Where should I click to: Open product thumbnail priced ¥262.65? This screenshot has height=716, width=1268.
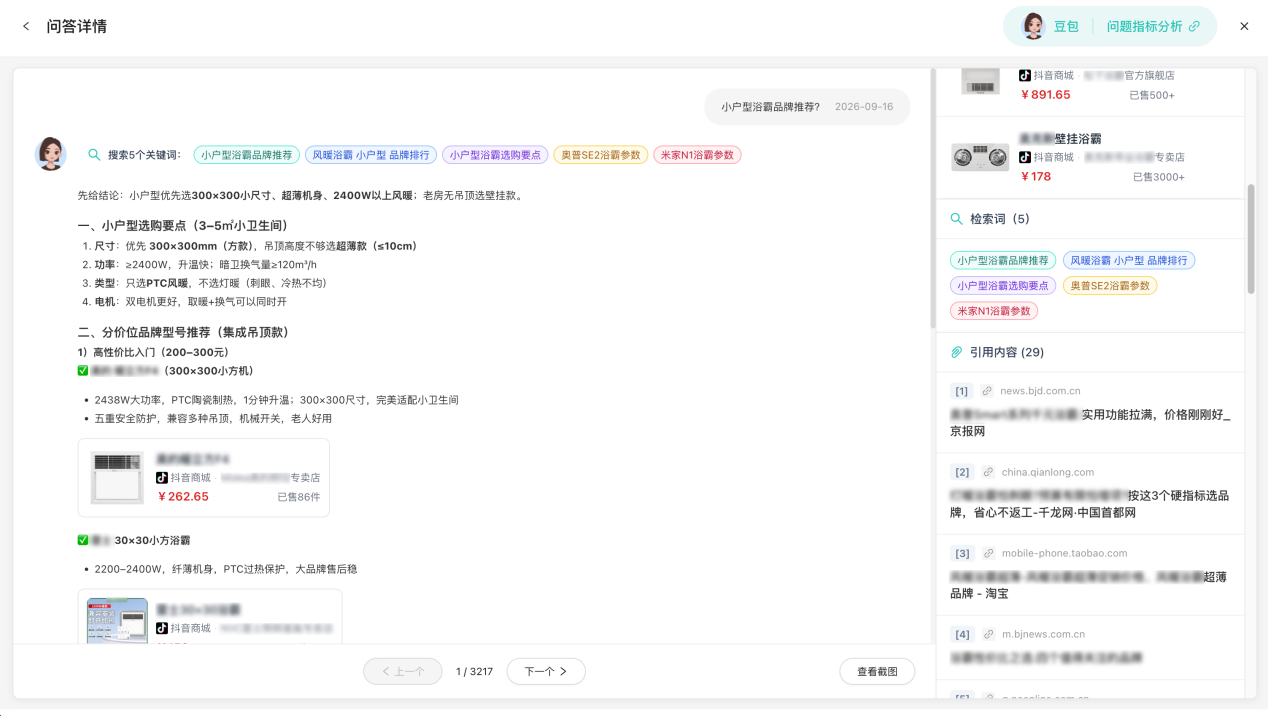tap(117, 477)
